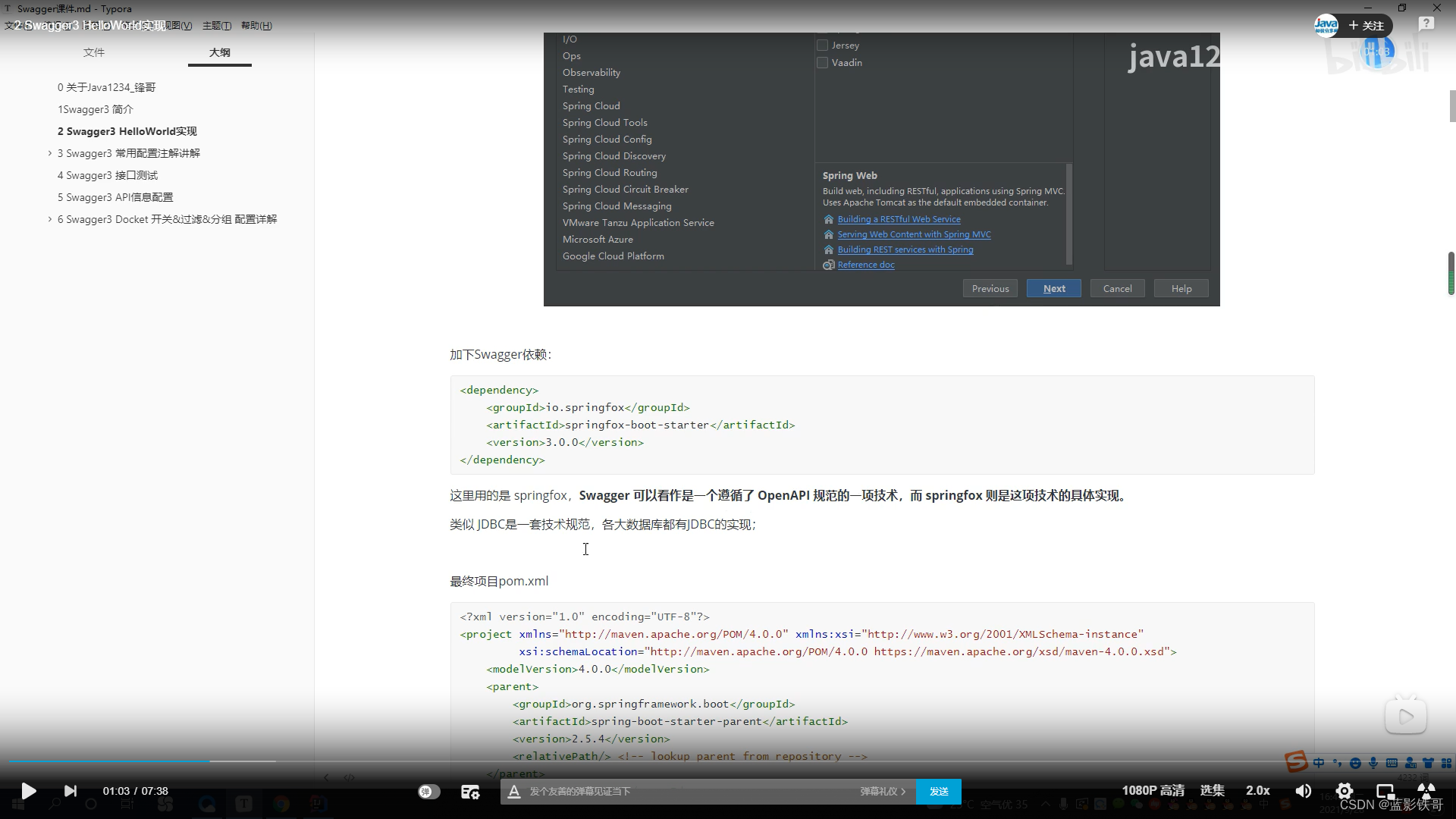Select VMware Tanzu Application Service category

coord(639,223)
